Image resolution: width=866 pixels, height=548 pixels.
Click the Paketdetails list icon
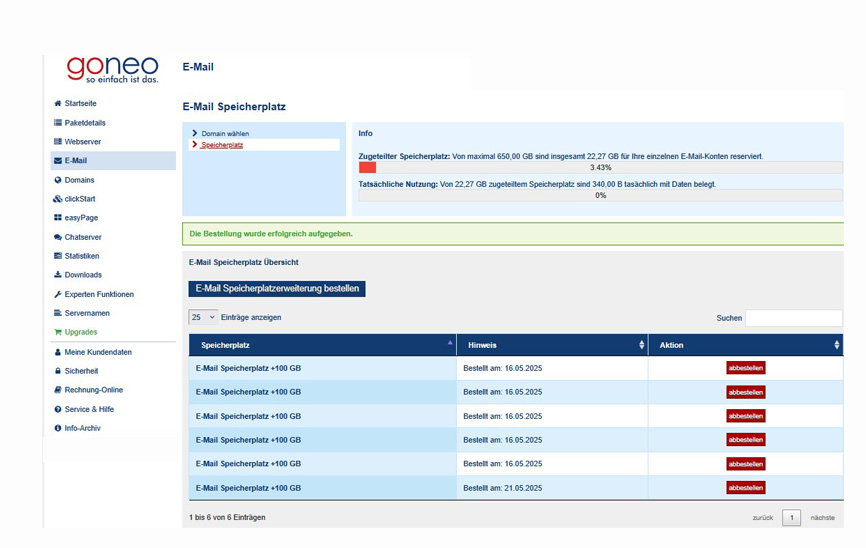coord(57,123)
